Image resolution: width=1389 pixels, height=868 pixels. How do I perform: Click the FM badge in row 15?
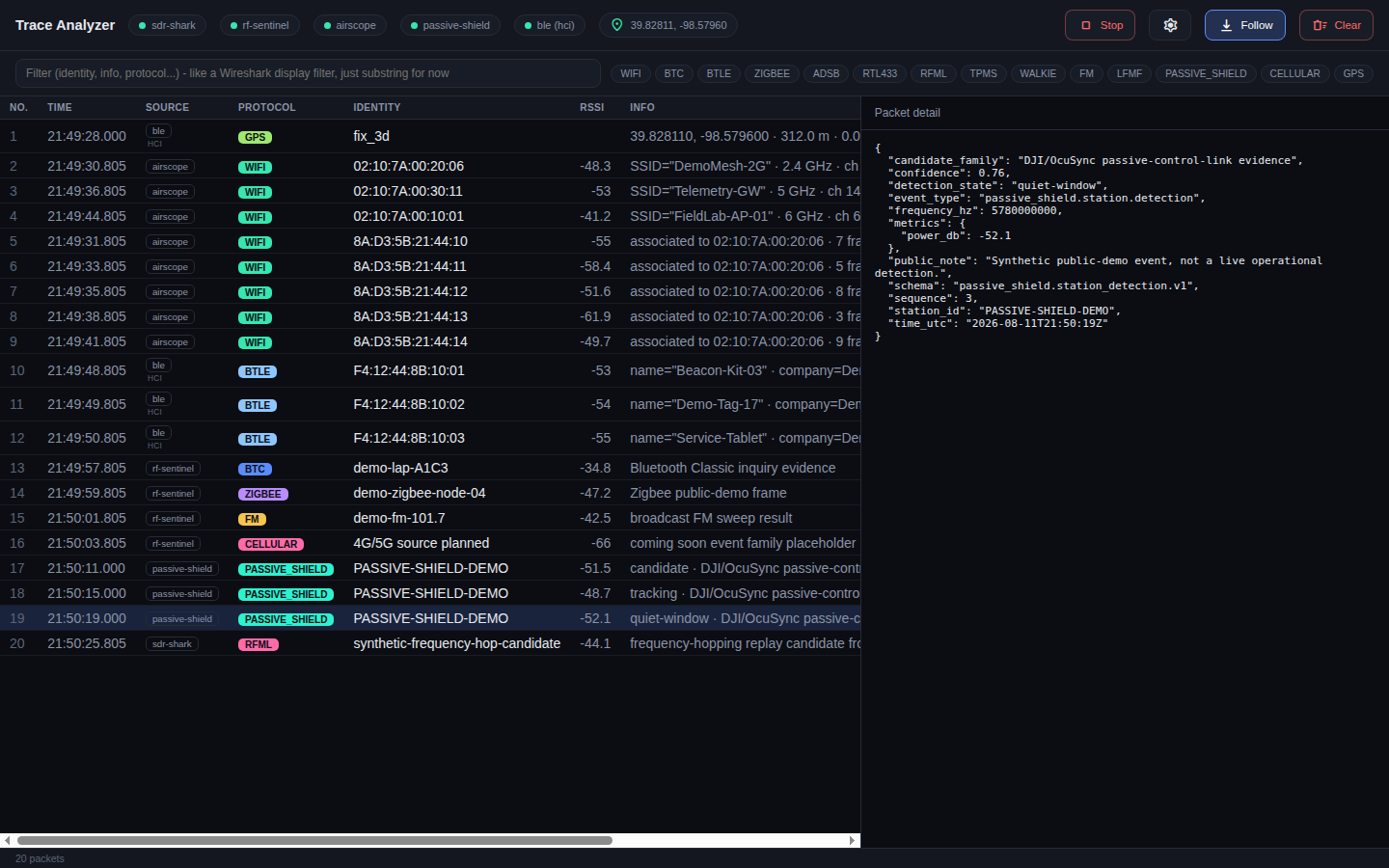(x=252, y=519)
